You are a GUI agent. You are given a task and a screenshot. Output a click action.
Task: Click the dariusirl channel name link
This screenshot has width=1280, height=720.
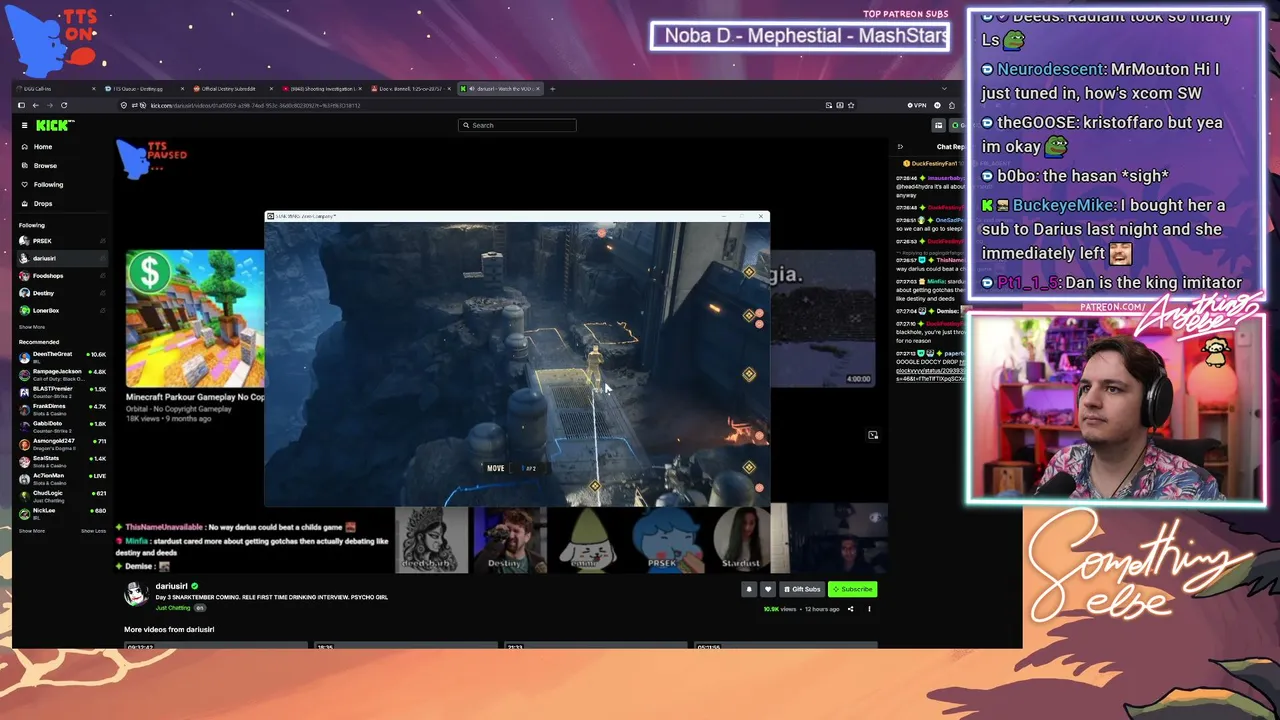click(x=171, y=586)
